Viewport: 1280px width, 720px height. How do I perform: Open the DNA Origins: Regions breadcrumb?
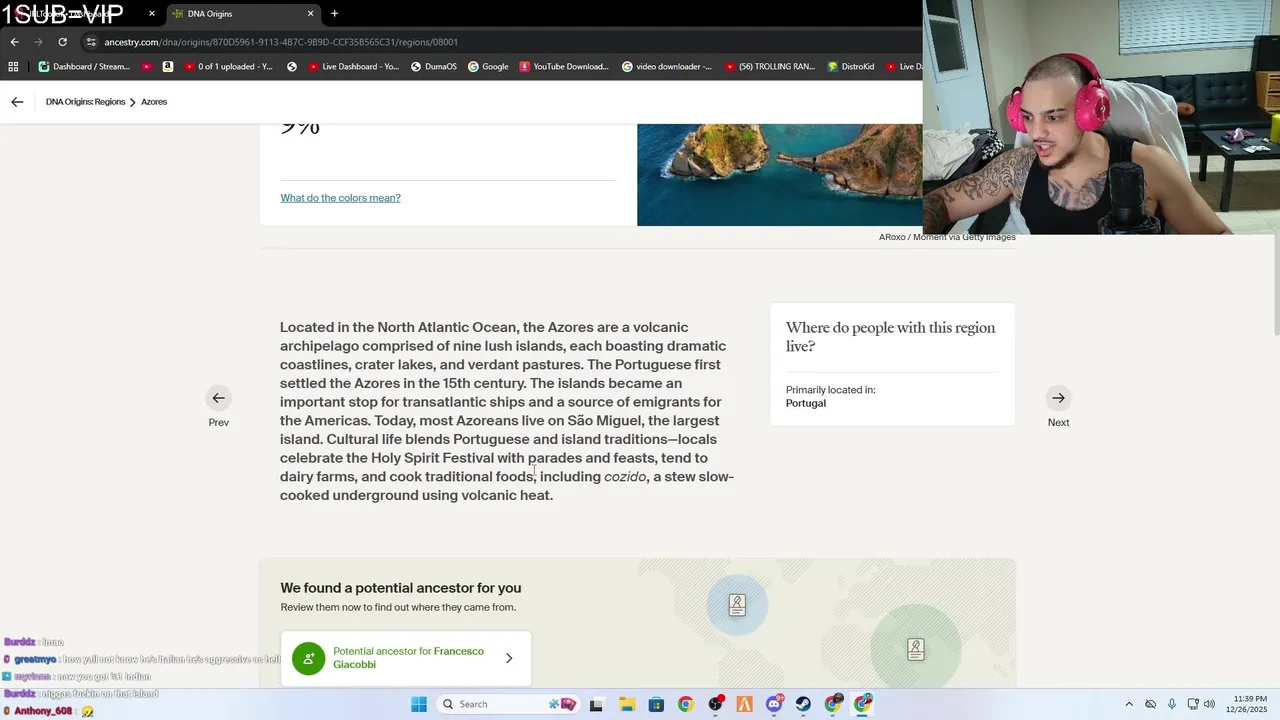coord(85,102)
